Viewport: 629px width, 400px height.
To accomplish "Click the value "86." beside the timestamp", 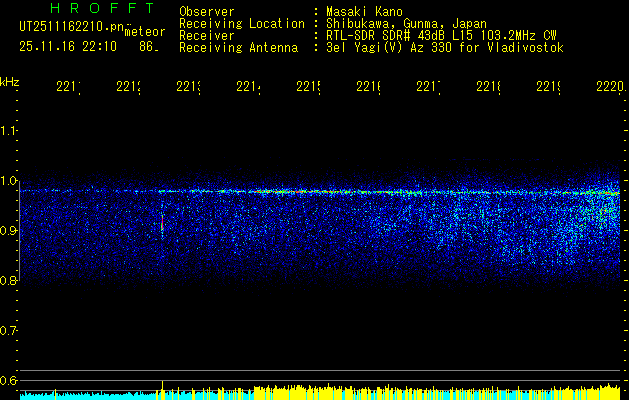I will coord(149,47).
